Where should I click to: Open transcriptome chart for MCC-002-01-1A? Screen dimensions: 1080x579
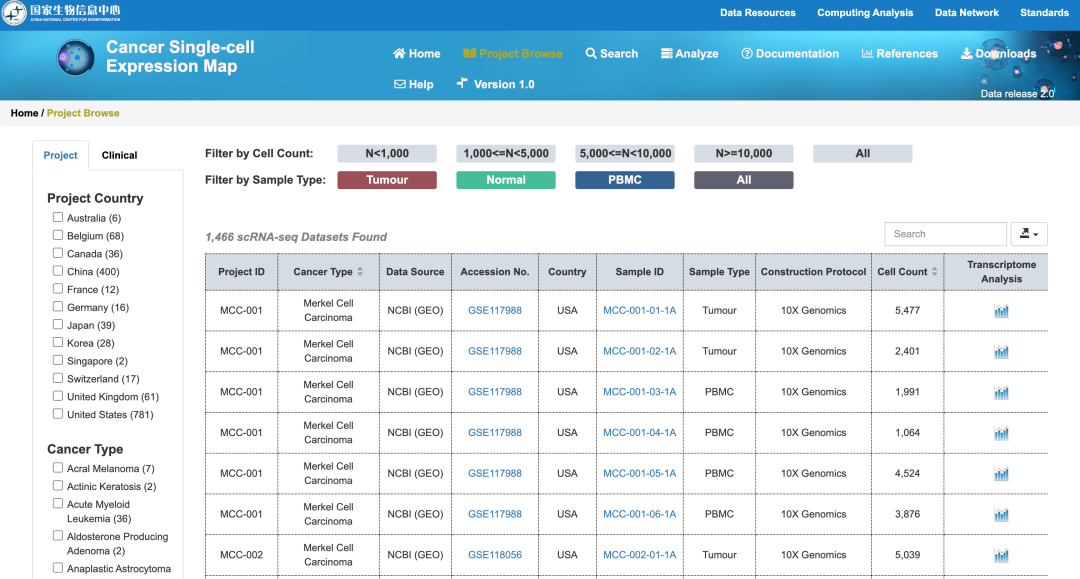[x=1001, y=555]
